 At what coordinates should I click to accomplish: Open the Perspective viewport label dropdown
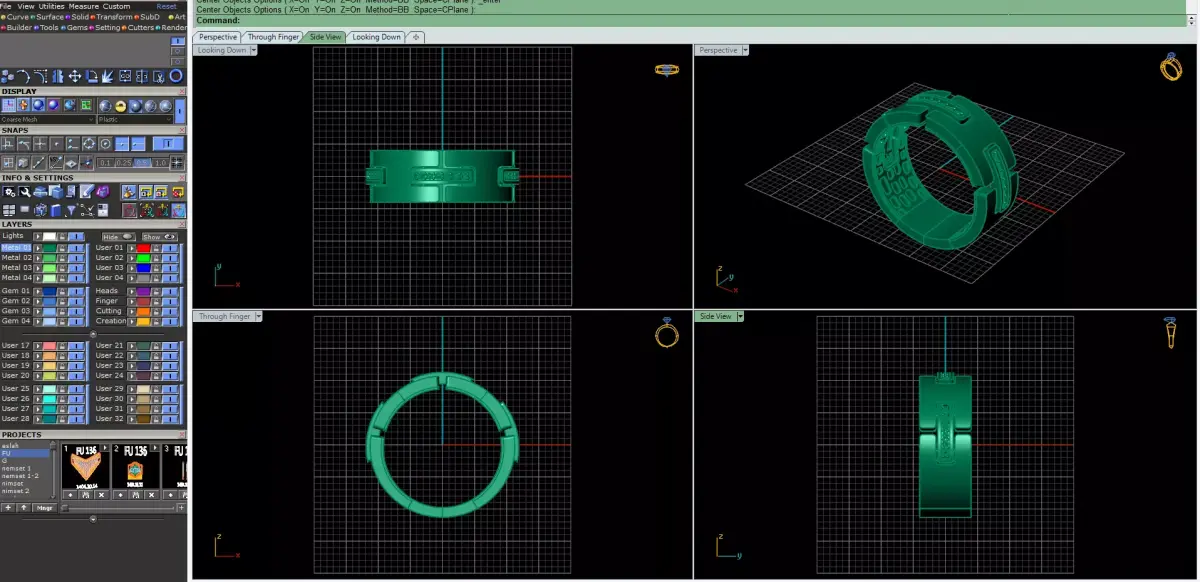(745, 50)
